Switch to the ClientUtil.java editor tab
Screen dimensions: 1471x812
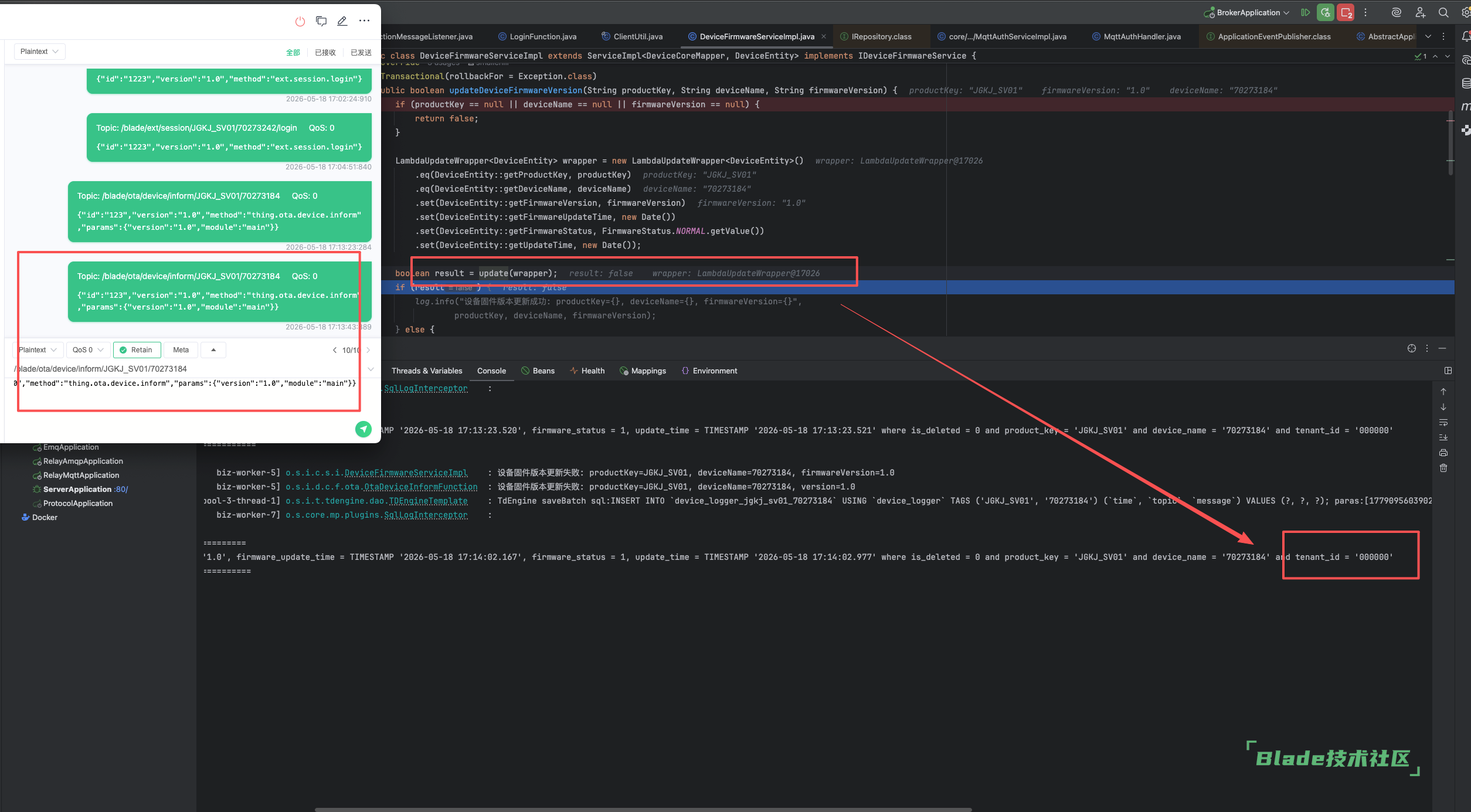pos(632,36)
